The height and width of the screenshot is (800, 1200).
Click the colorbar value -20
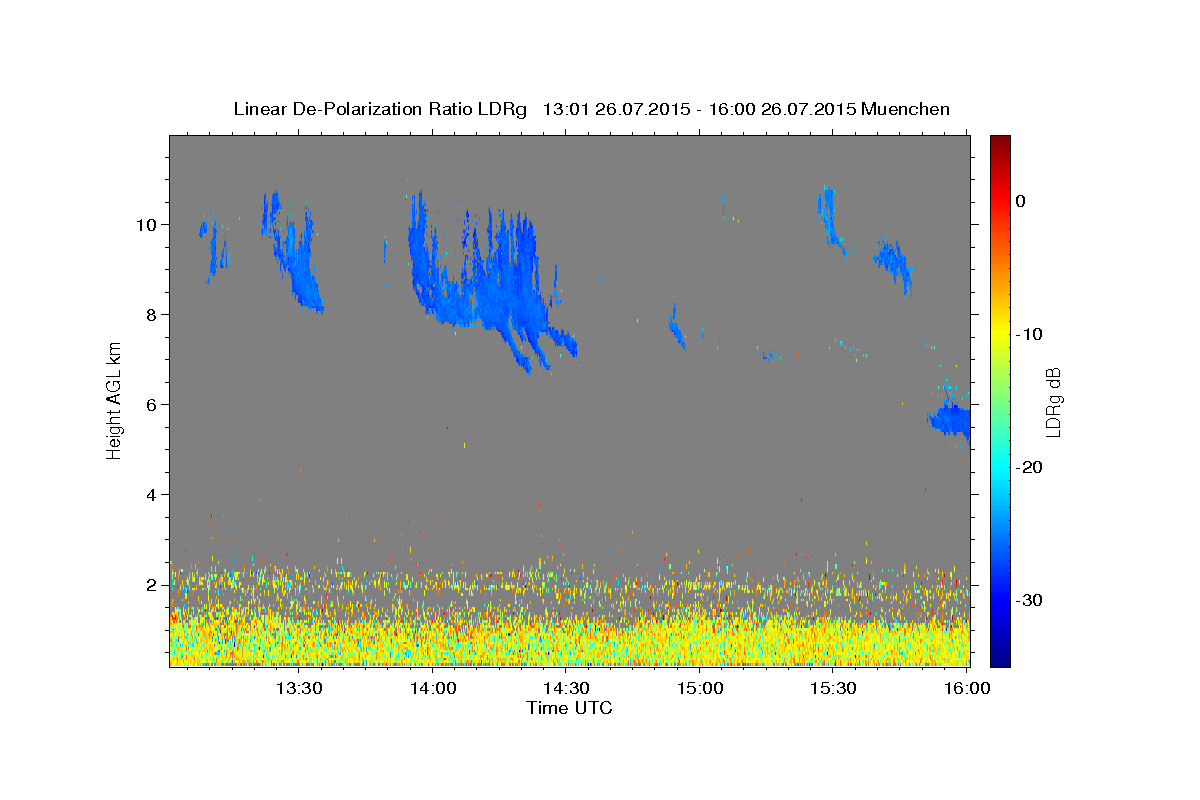click(1030, 467)
